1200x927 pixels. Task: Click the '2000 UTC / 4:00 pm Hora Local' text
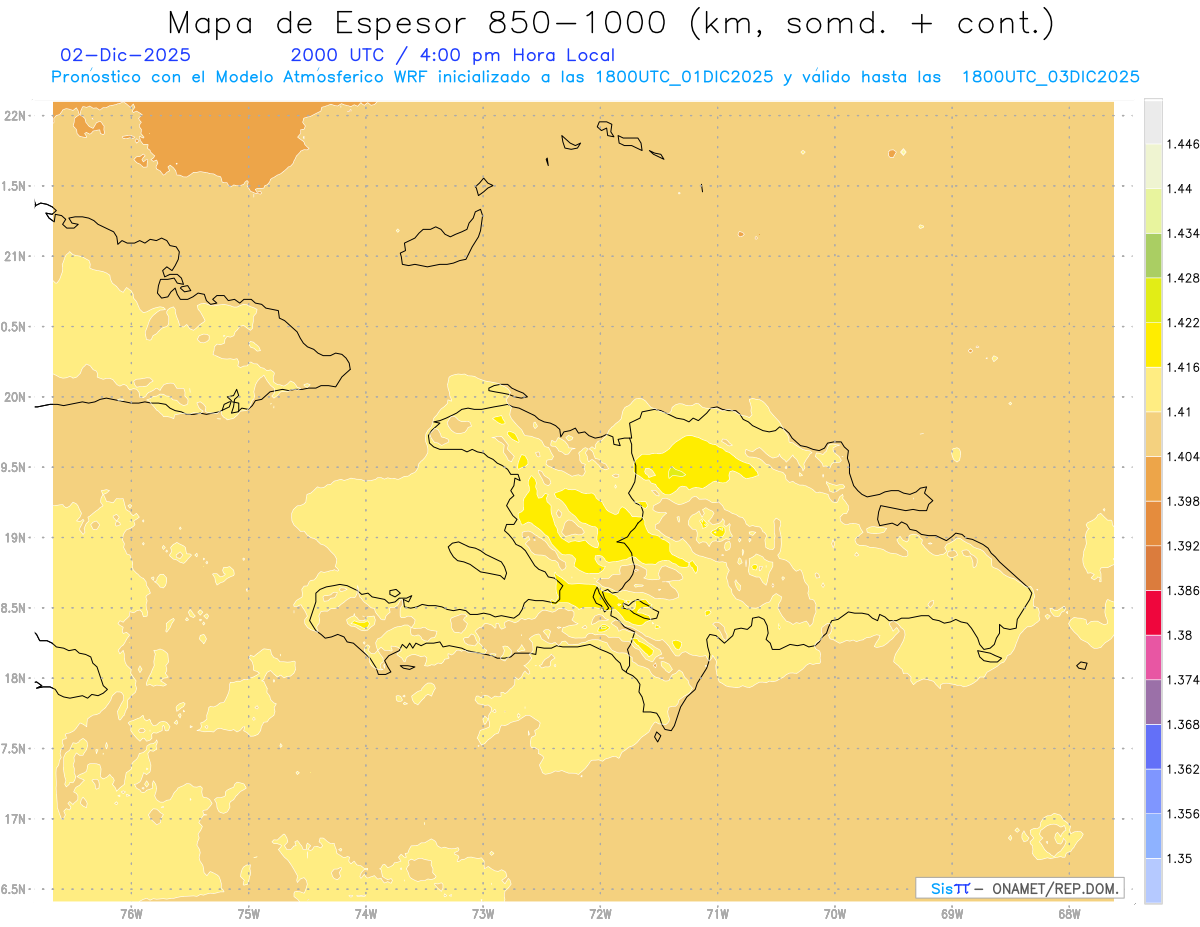[x=453, y=55]
